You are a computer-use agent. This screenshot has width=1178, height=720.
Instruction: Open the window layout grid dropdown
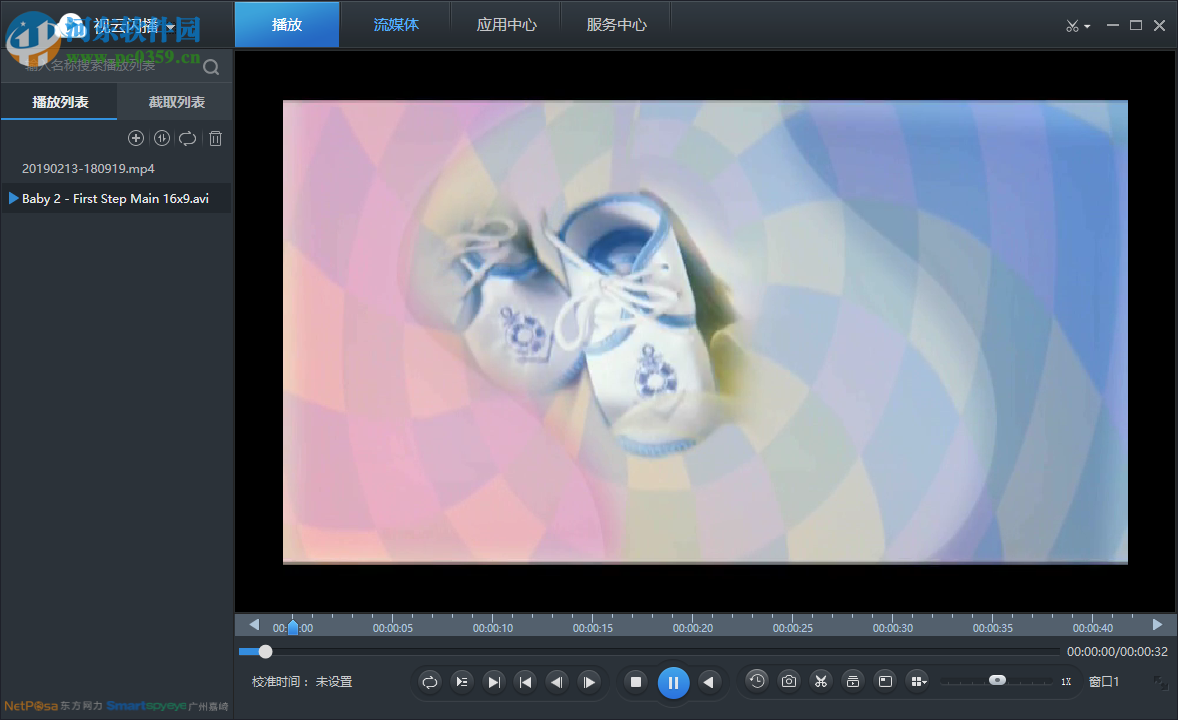click(919, 681)
